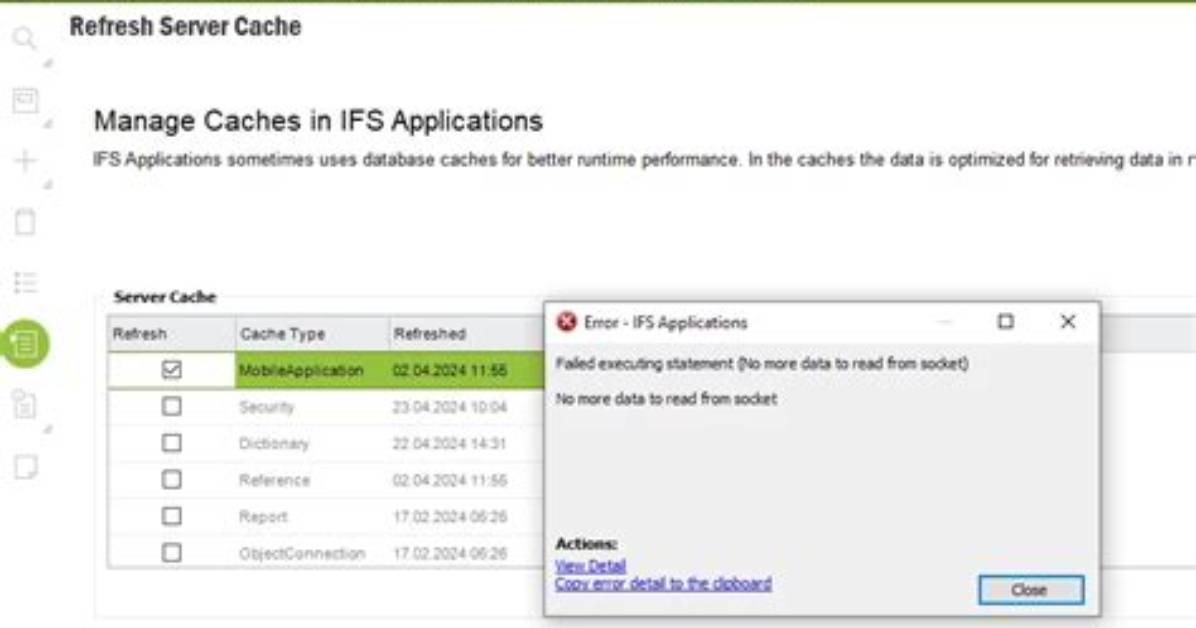Viewport: 1196px width, 628px height.
Task: Uncheck the MobileApplication refresh checkbox
Action: point(172,370)
